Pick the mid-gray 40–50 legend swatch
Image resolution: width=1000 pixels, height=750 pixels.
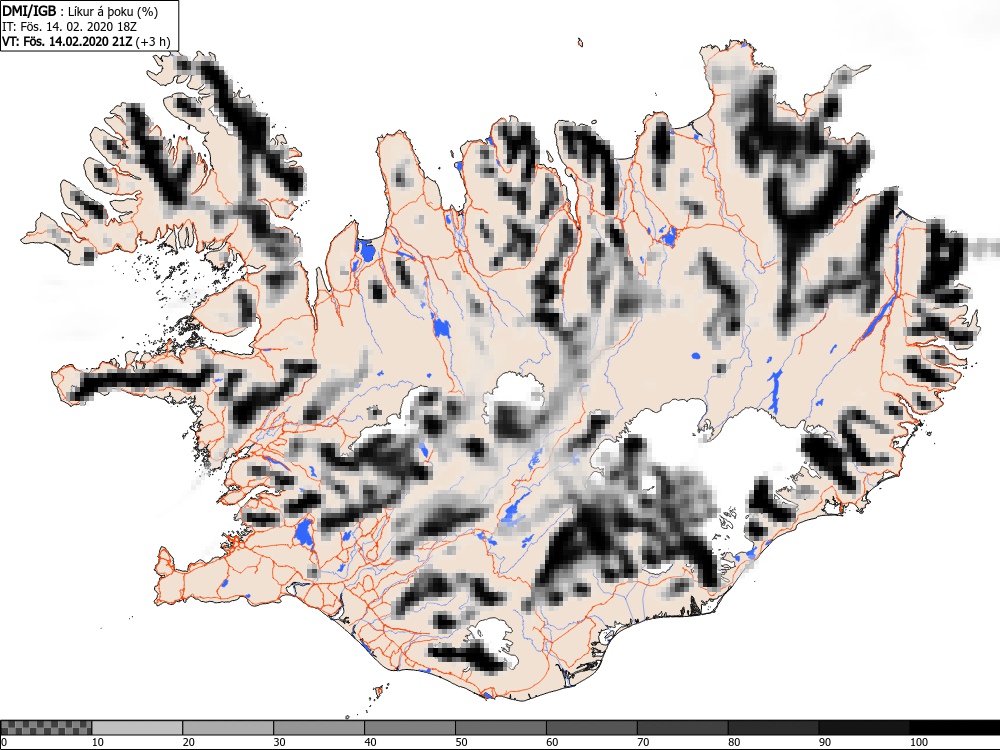[x=409, y=728]
